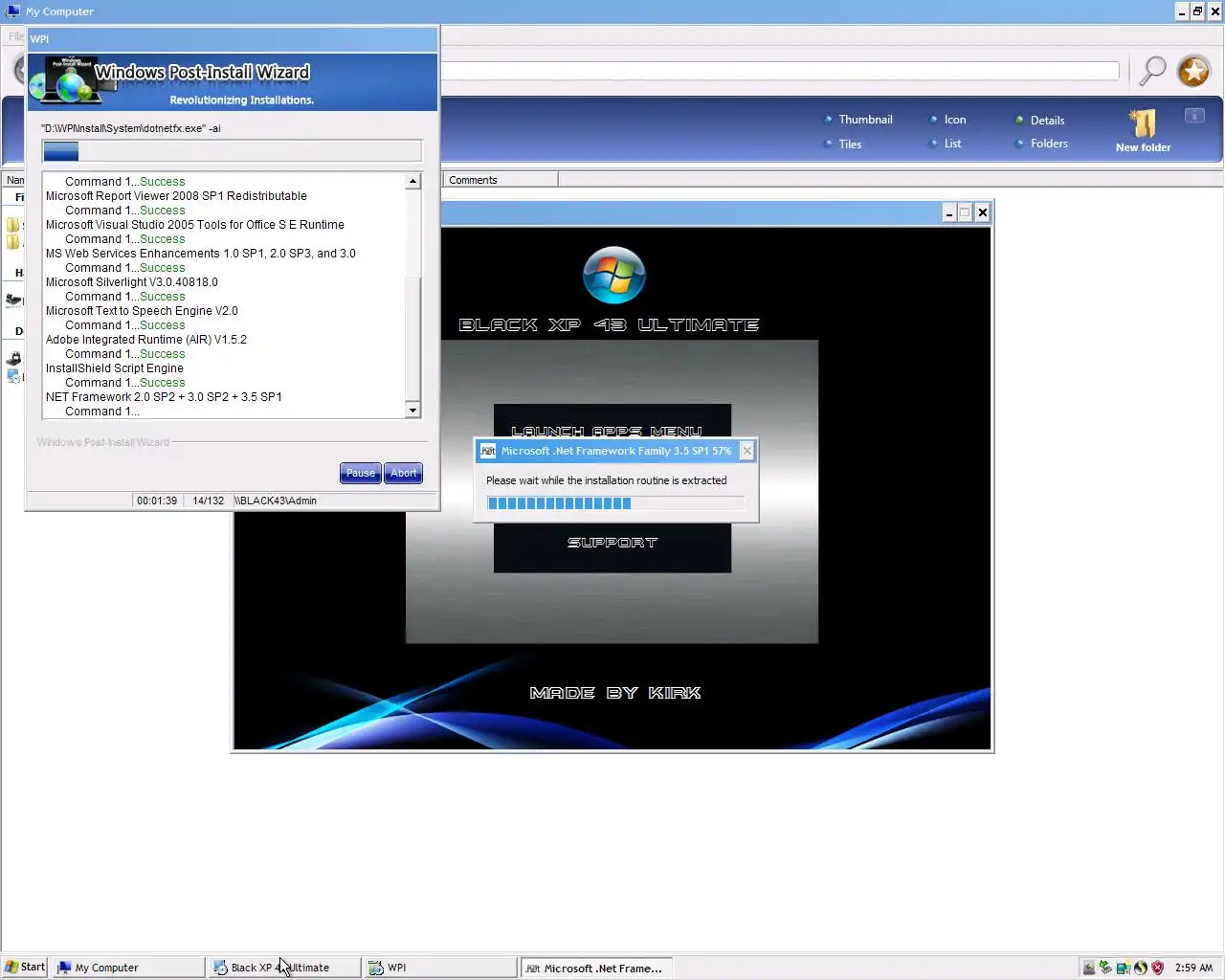Switch to Microsoft .Net Framework taskbar button
1225x980 pixels.
tap(596, 968)
